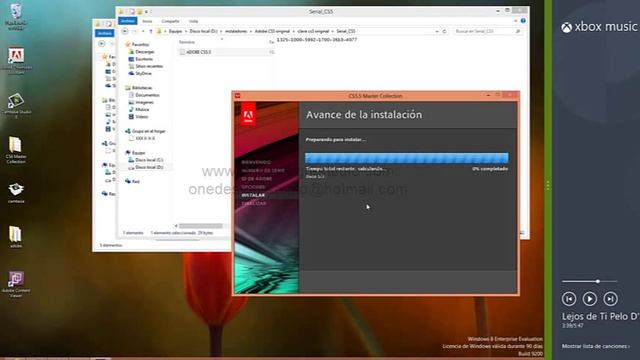The width and height of the screenshot is (640, 360).
Task: Open the adobe folder on desktop
Action: point(16,237)
